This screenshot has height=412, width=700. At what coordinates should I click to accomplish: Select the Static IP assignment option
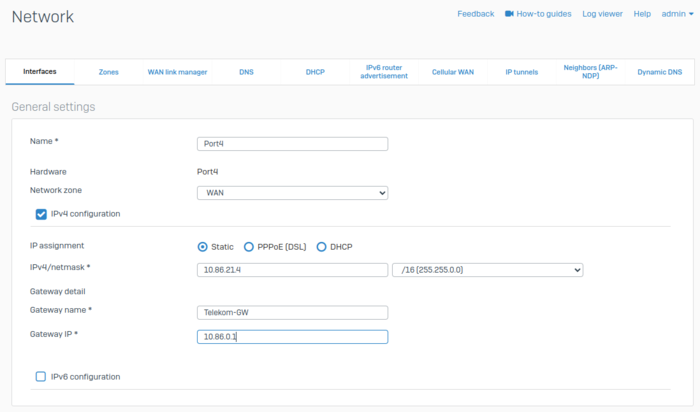(203, 247)
